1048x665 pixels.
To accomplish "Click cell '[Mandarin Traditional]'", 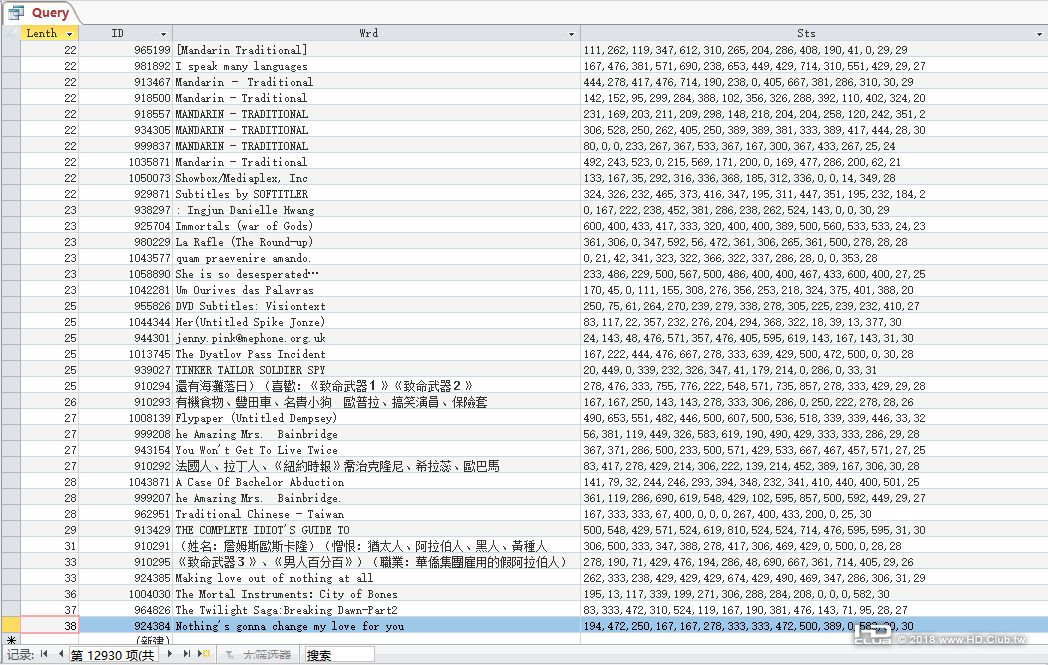I will click(376, 50).
